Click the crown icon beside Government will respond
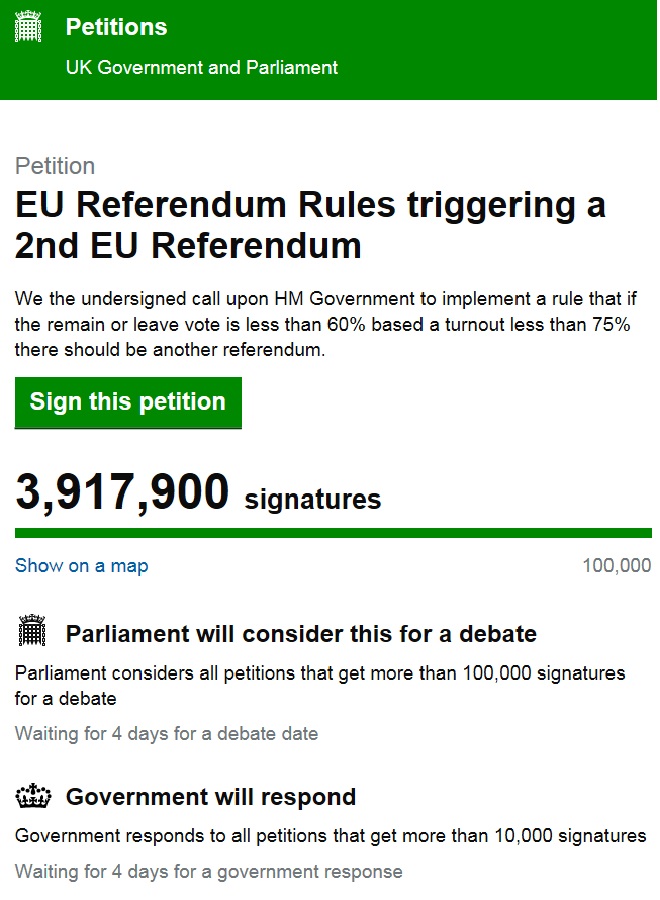This screenshot has width=660, height=900. point(33,797)
